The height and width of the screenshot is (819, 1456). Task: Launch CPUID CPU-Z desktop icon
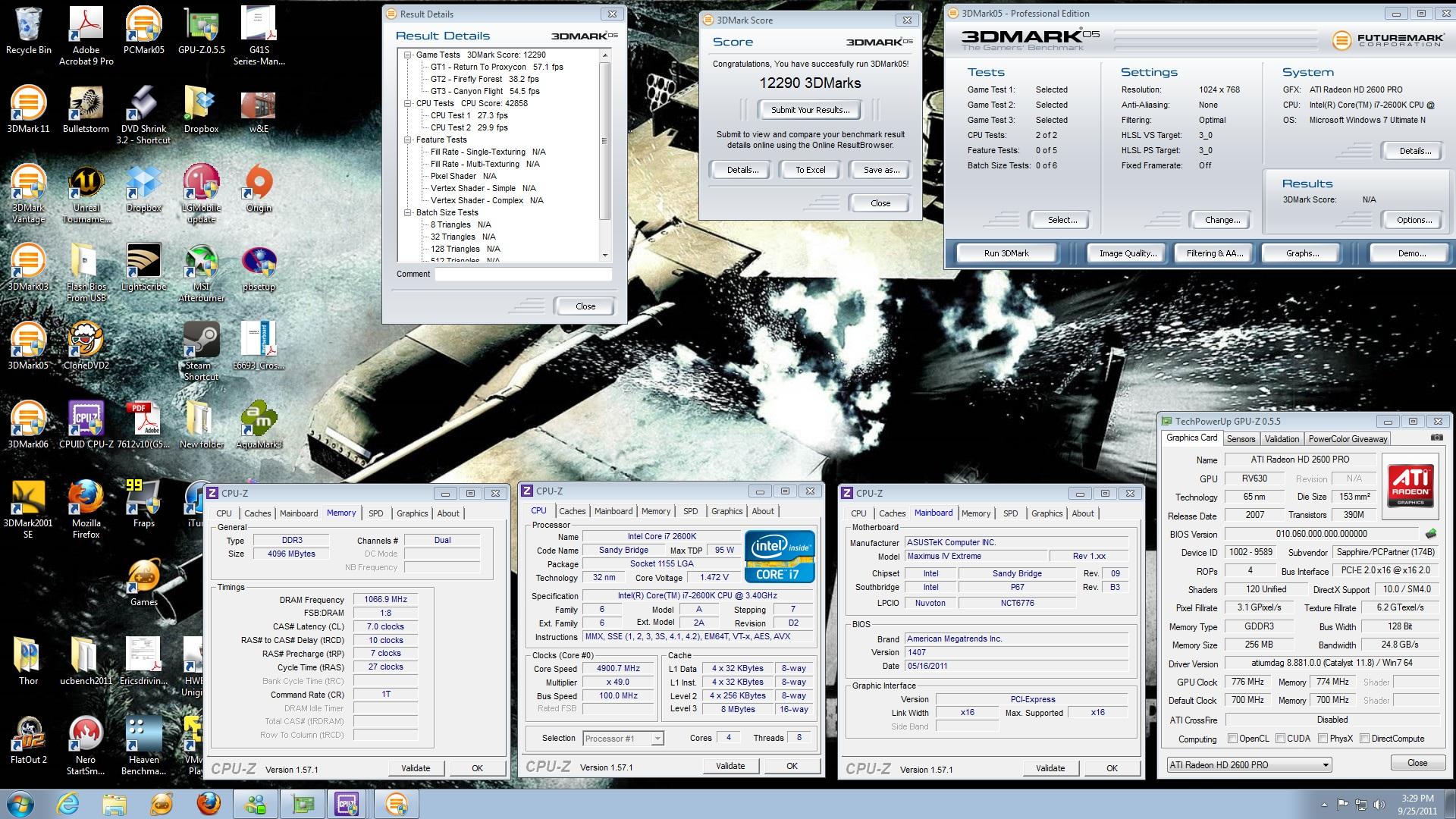coord(86,425)
